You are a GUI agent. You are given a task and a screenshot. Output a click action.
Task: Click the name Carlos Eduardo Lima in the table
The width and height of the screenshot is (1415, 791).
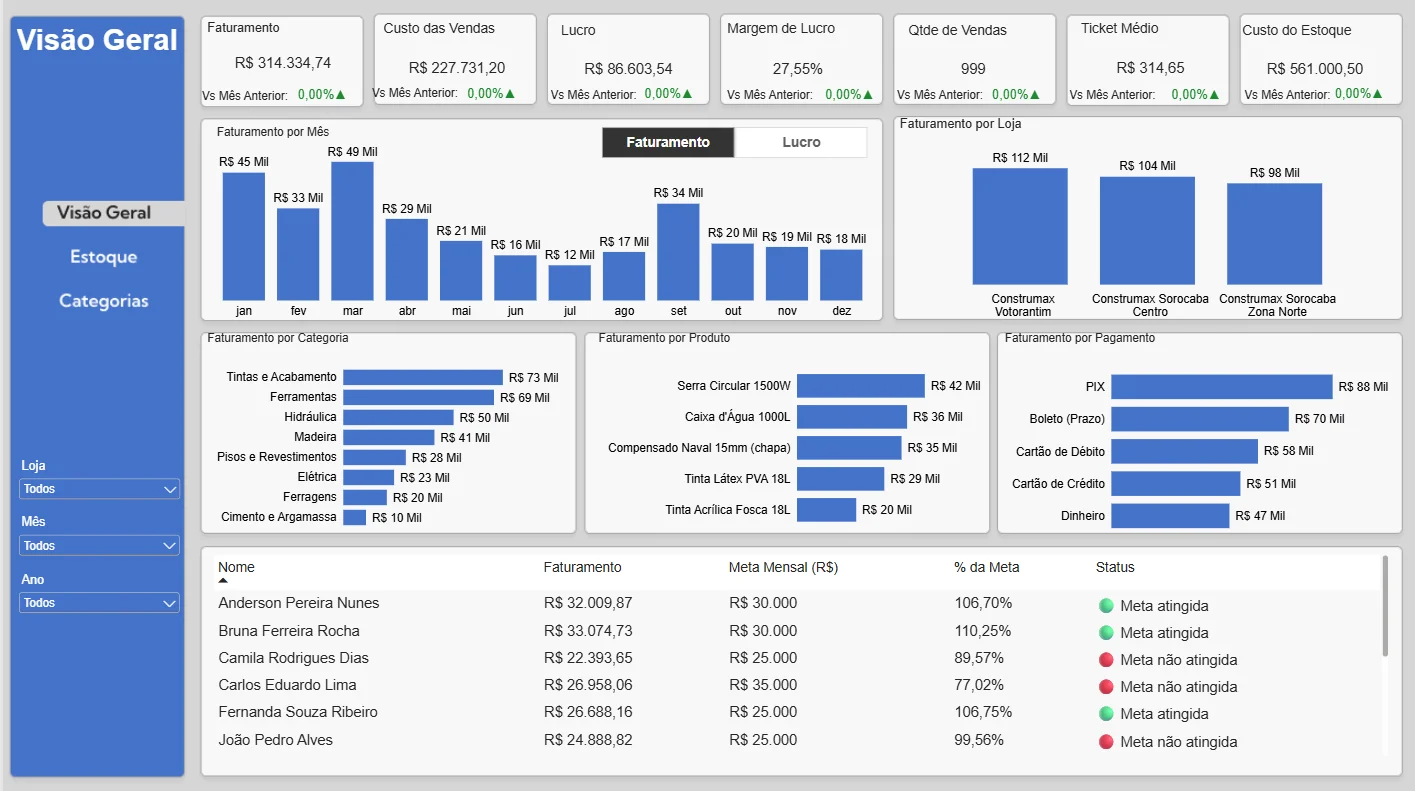tap(288, 685)
